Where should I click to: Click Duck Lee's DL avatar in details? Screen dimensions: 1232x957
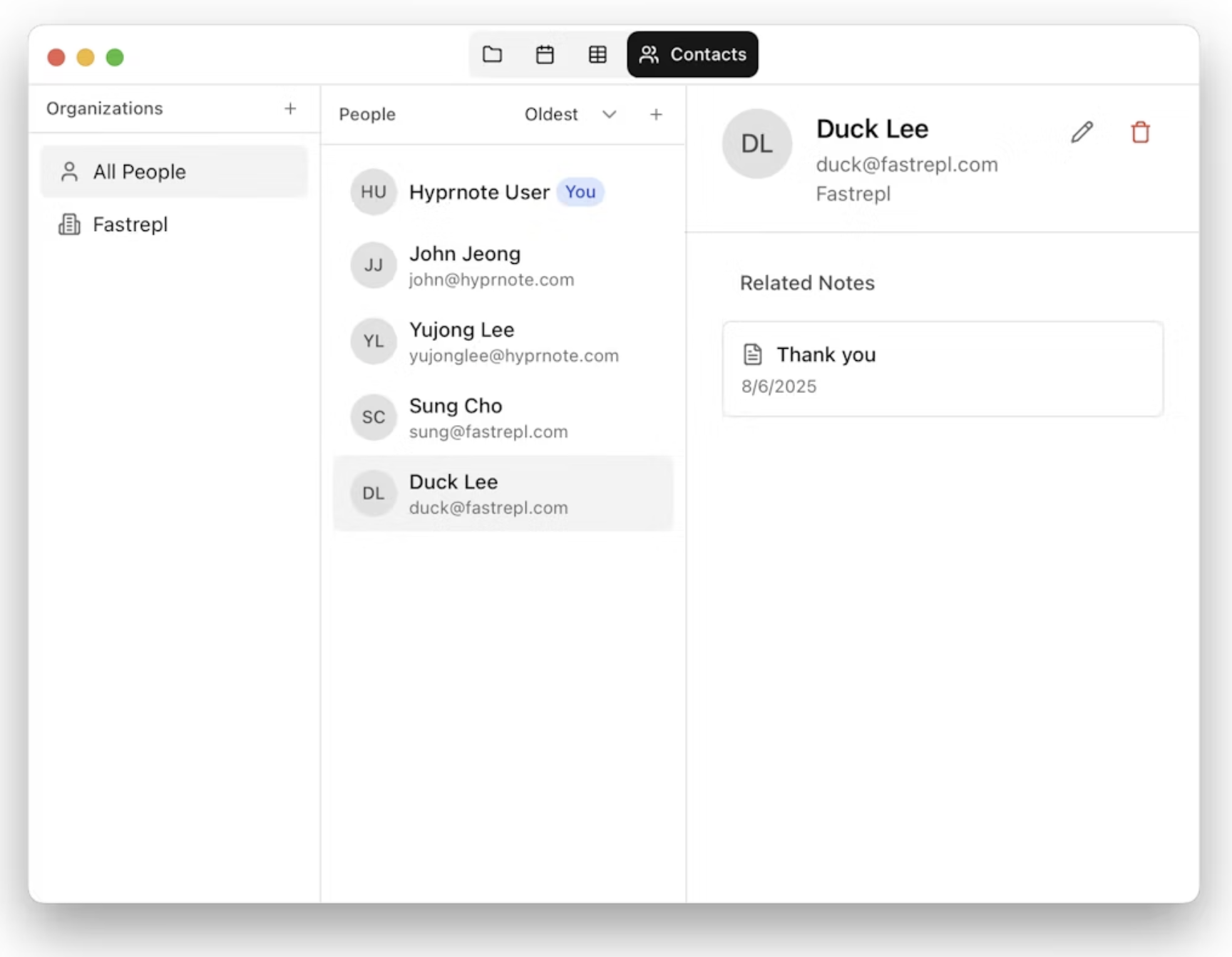click(x=756, y=144)
